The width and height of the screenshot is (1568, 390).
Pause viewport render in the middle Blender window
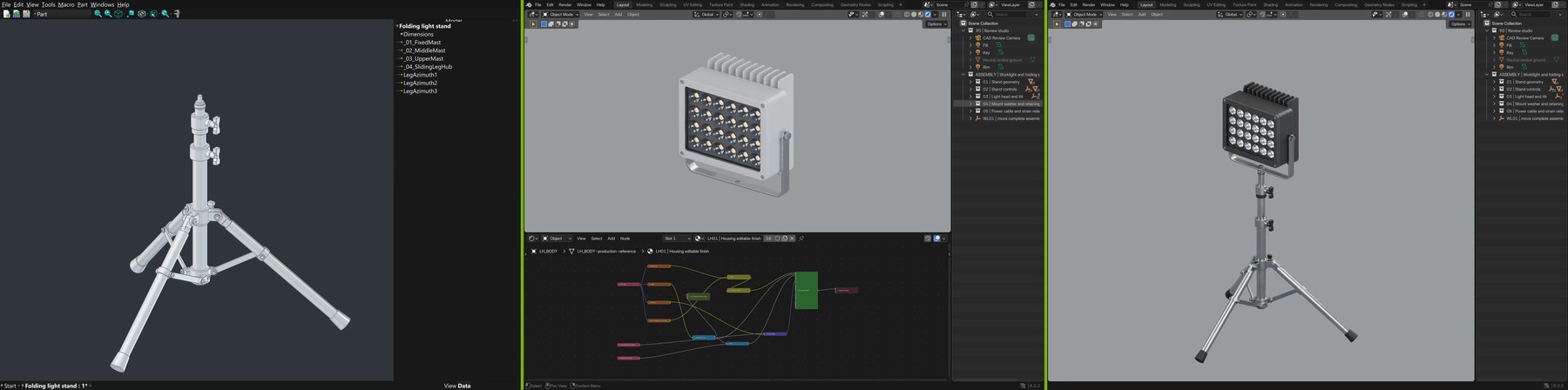944,14
